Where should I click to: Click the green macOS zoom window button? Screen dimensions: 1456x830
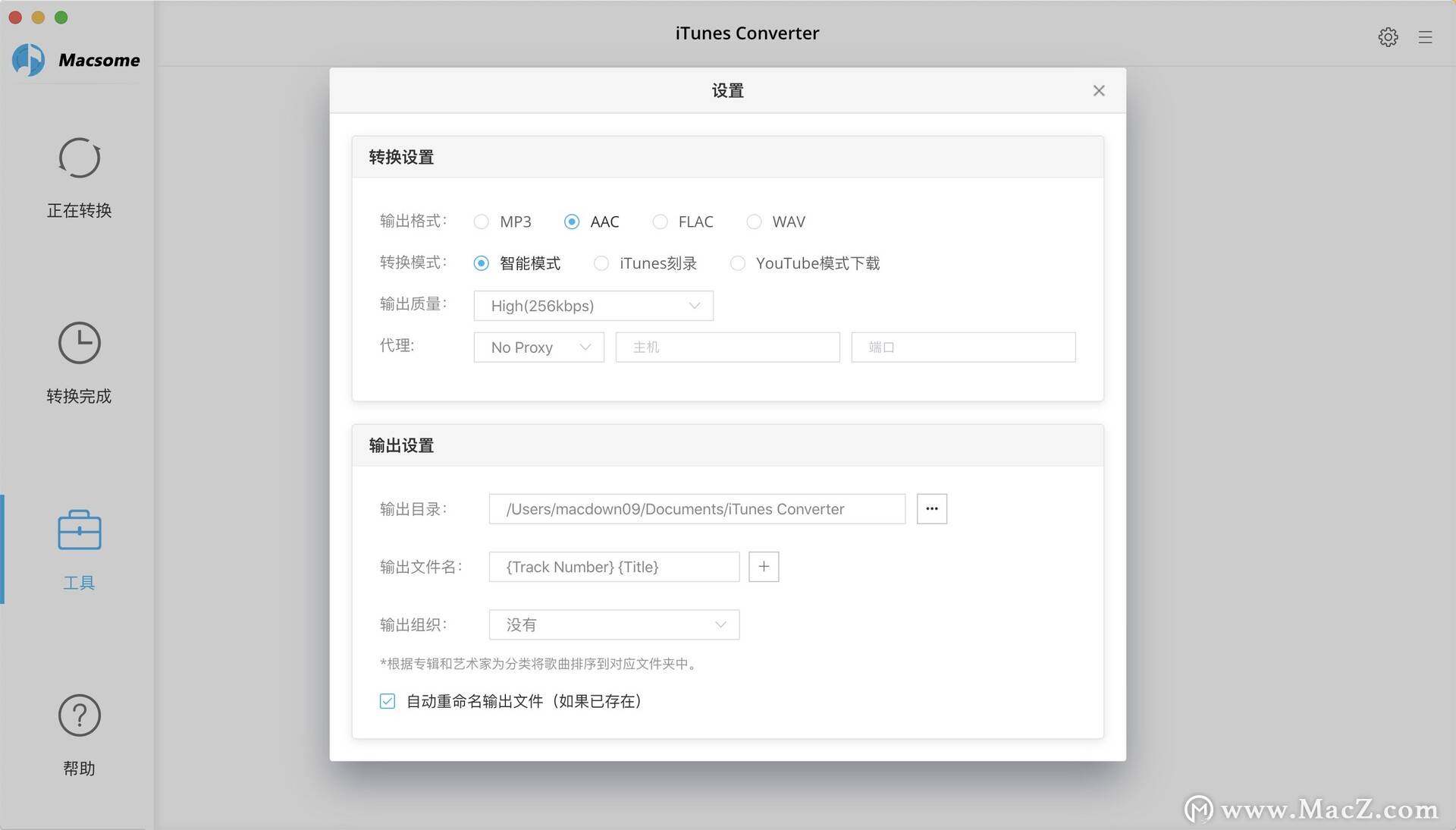(61, 17)
